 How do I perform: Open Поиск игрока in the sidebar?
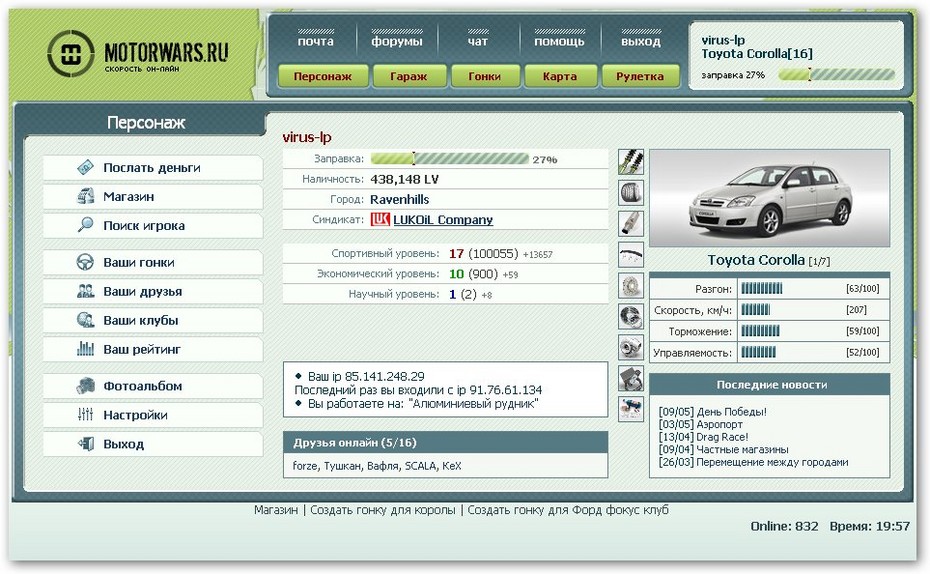coord(152,226)
